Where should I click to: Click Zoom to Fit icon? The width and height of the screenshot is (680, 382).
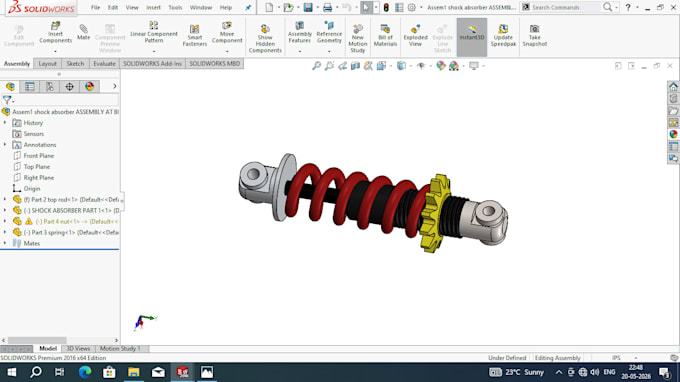[317, 66]
